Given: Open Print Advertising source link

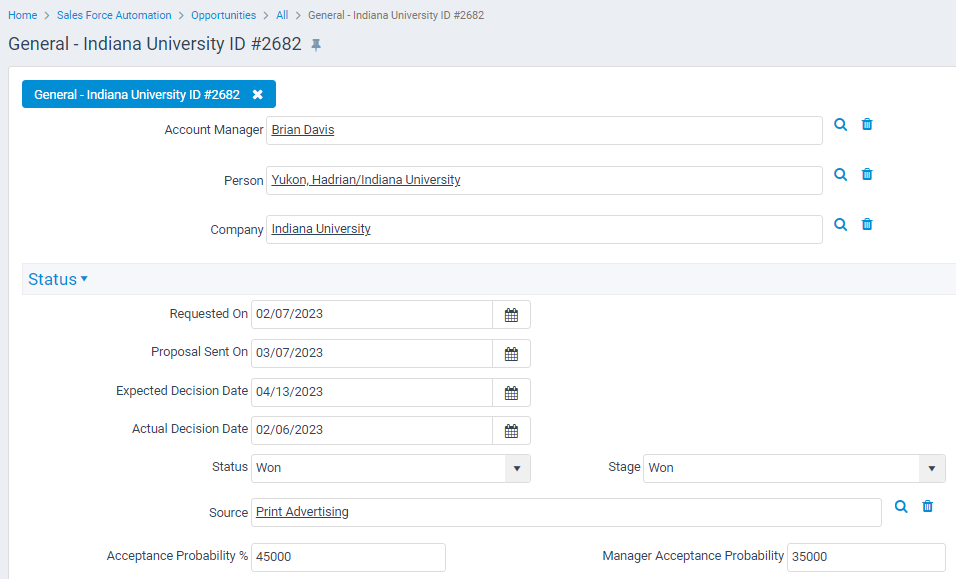Looking at the screenshot, I should [x=302, y=512].
